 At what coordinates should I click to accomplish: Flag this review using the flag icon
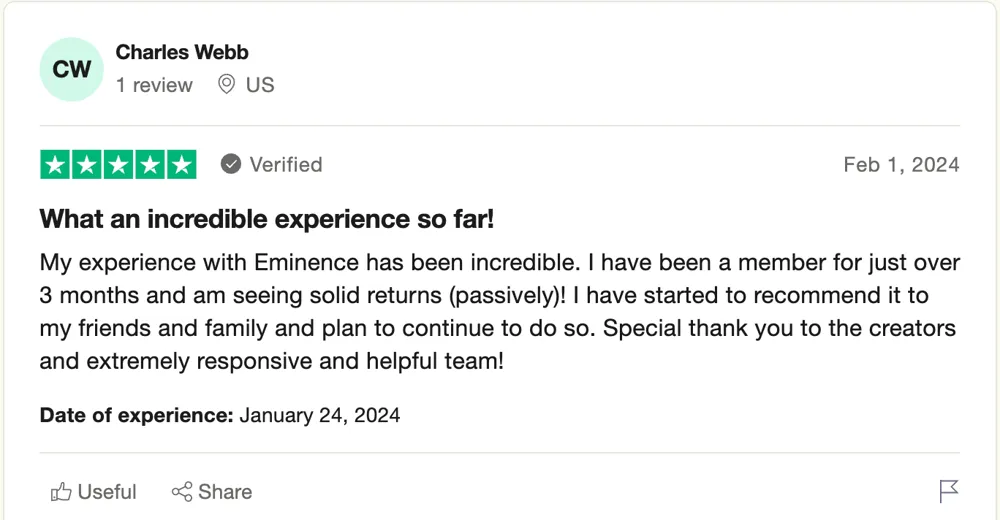pyautogui.click(x=948, y=491)
